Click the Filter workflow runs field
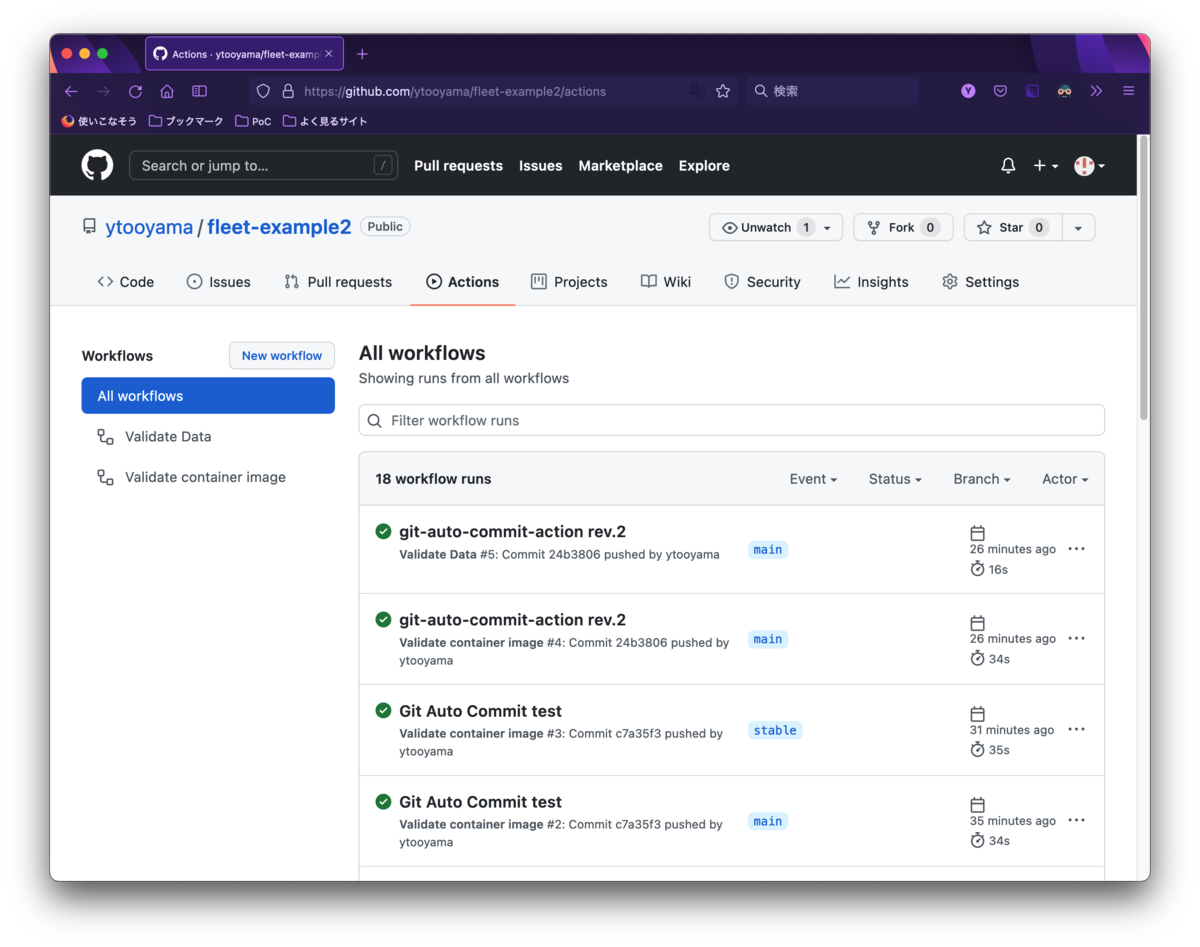Screen dimensions: 1200x947 732,420
